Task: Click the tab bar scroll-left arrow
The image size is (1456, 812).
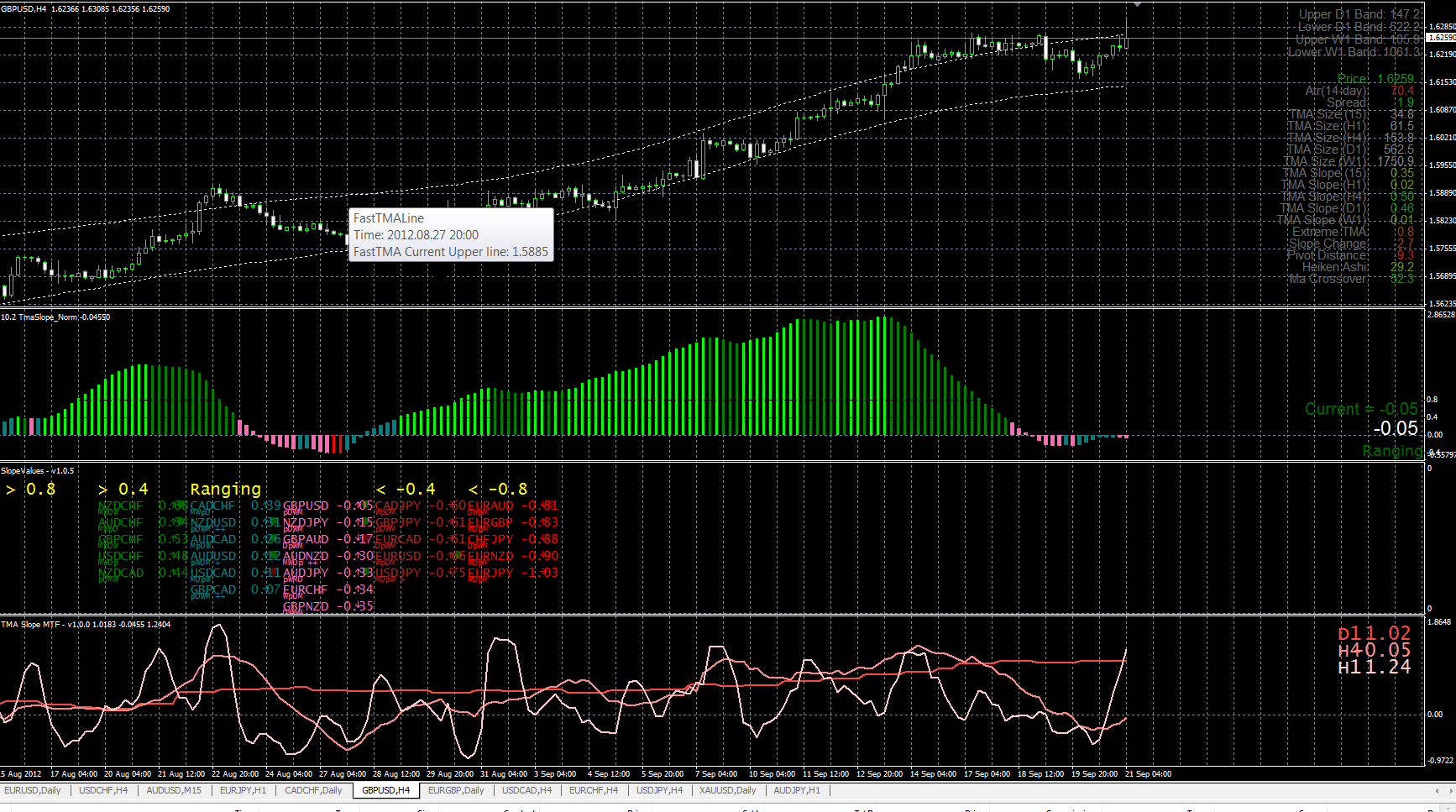Action: pyautogui.click(x=1437, y=790)
